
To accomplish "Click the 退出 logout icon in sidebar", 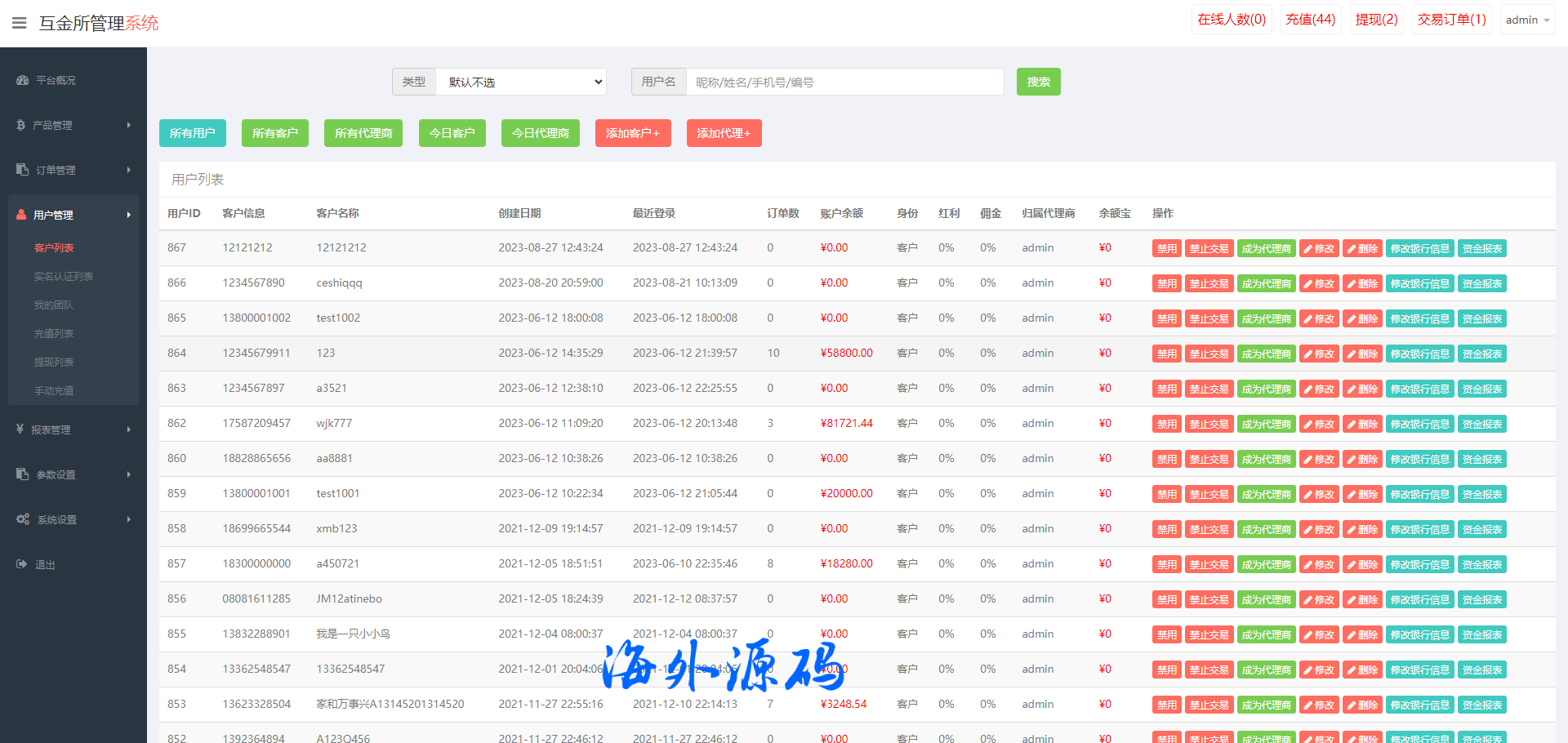I will click(21, 564).
